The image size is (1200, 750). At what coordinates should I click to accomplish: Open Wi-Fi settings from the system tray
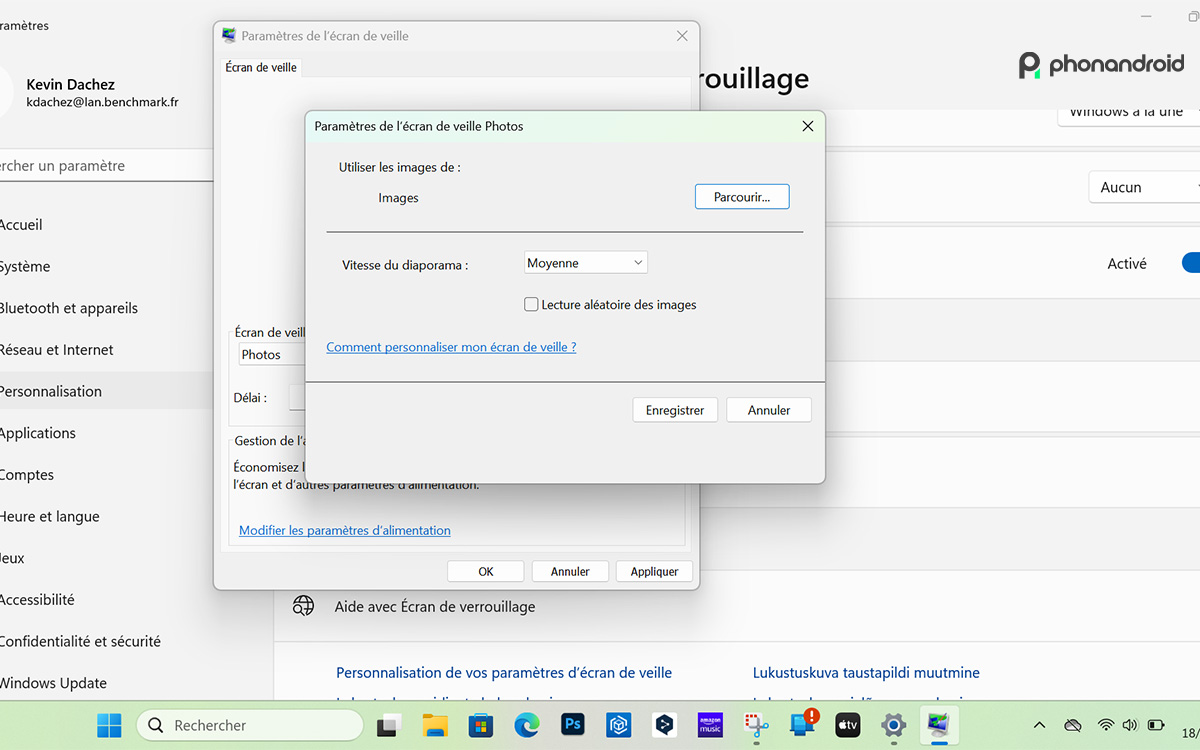pyautogui.click(x=1103, y=725)
